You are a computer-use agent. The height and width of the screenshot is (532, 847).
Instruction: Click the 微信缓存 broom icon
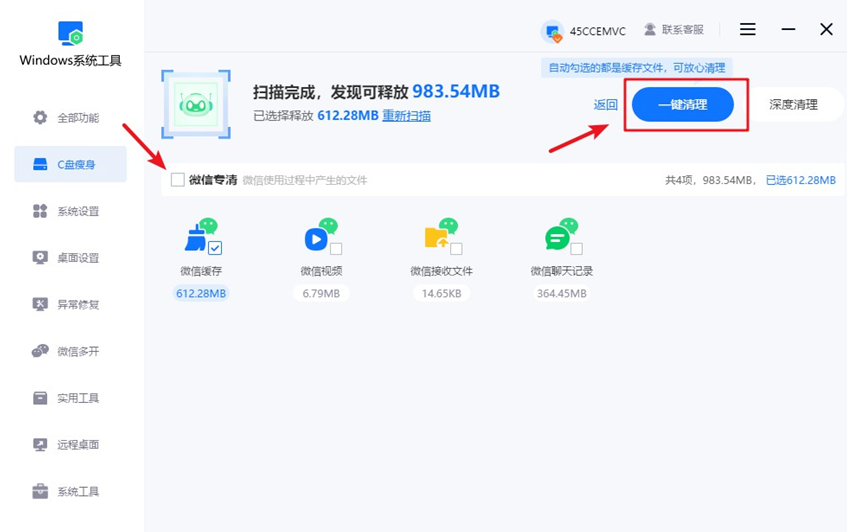197,237
